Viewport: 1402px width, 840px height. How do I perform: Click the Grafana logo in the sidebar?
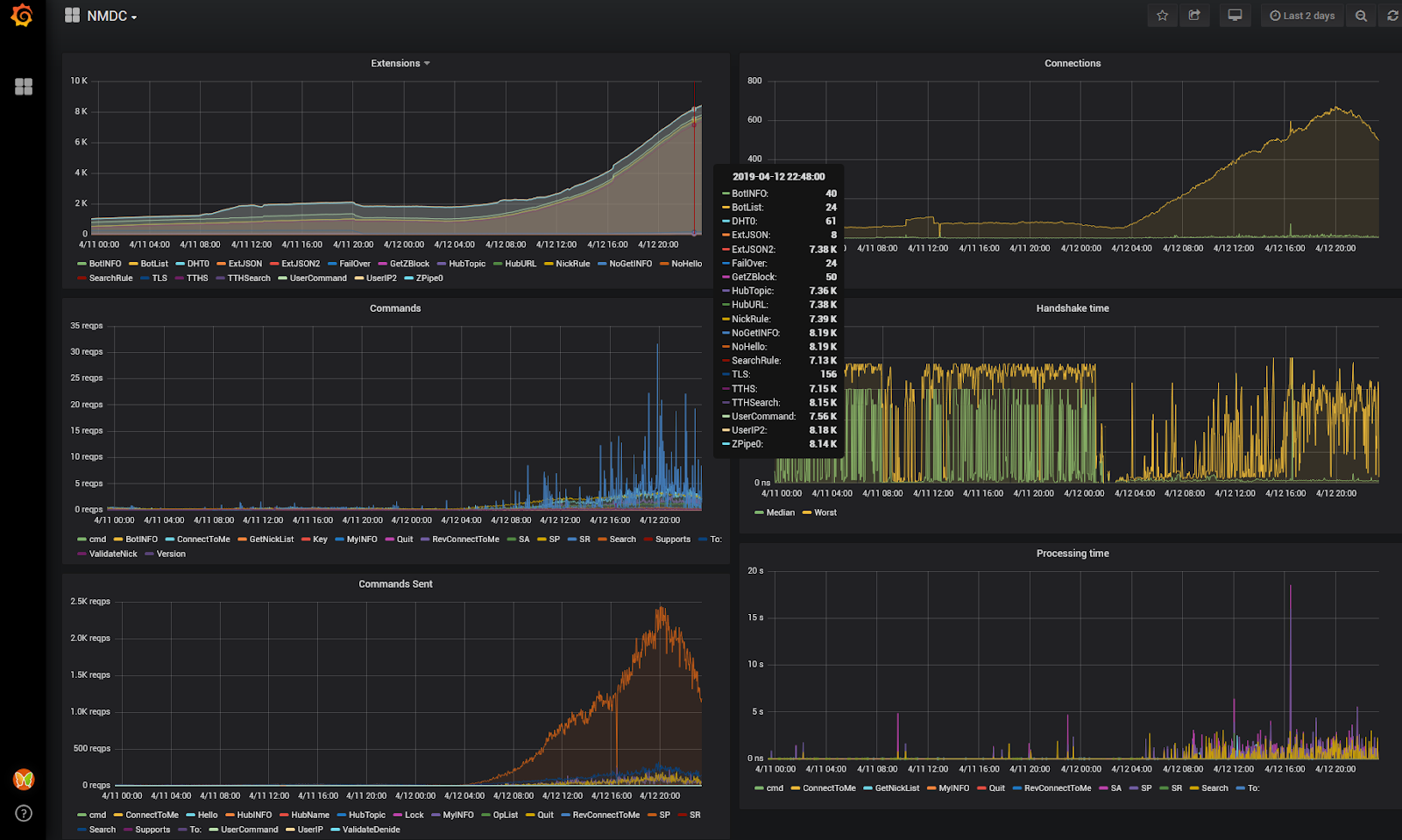[x=23, y=15]
